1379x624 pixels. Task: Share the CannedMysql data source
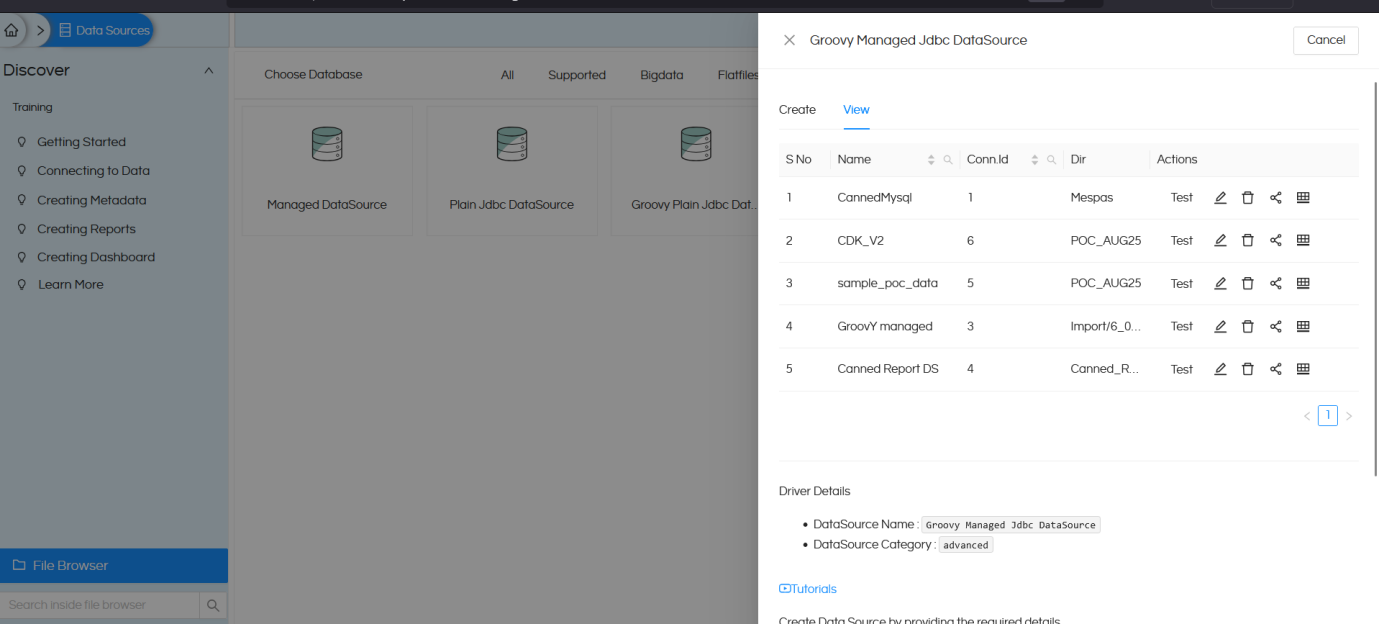pos(1275,198)
